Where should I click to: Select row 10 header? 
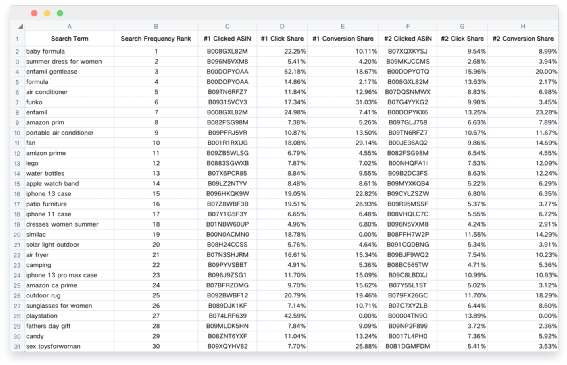17,133
